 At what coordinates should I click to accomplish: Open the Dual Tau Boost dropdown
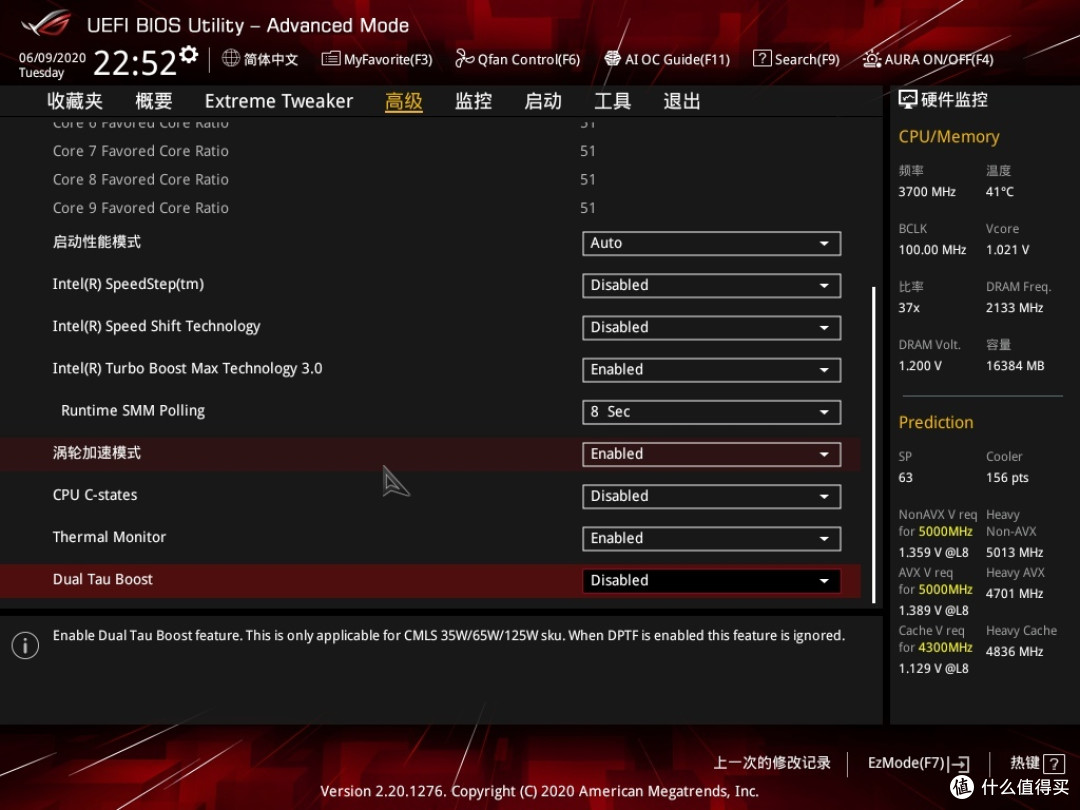click(712, 581)
